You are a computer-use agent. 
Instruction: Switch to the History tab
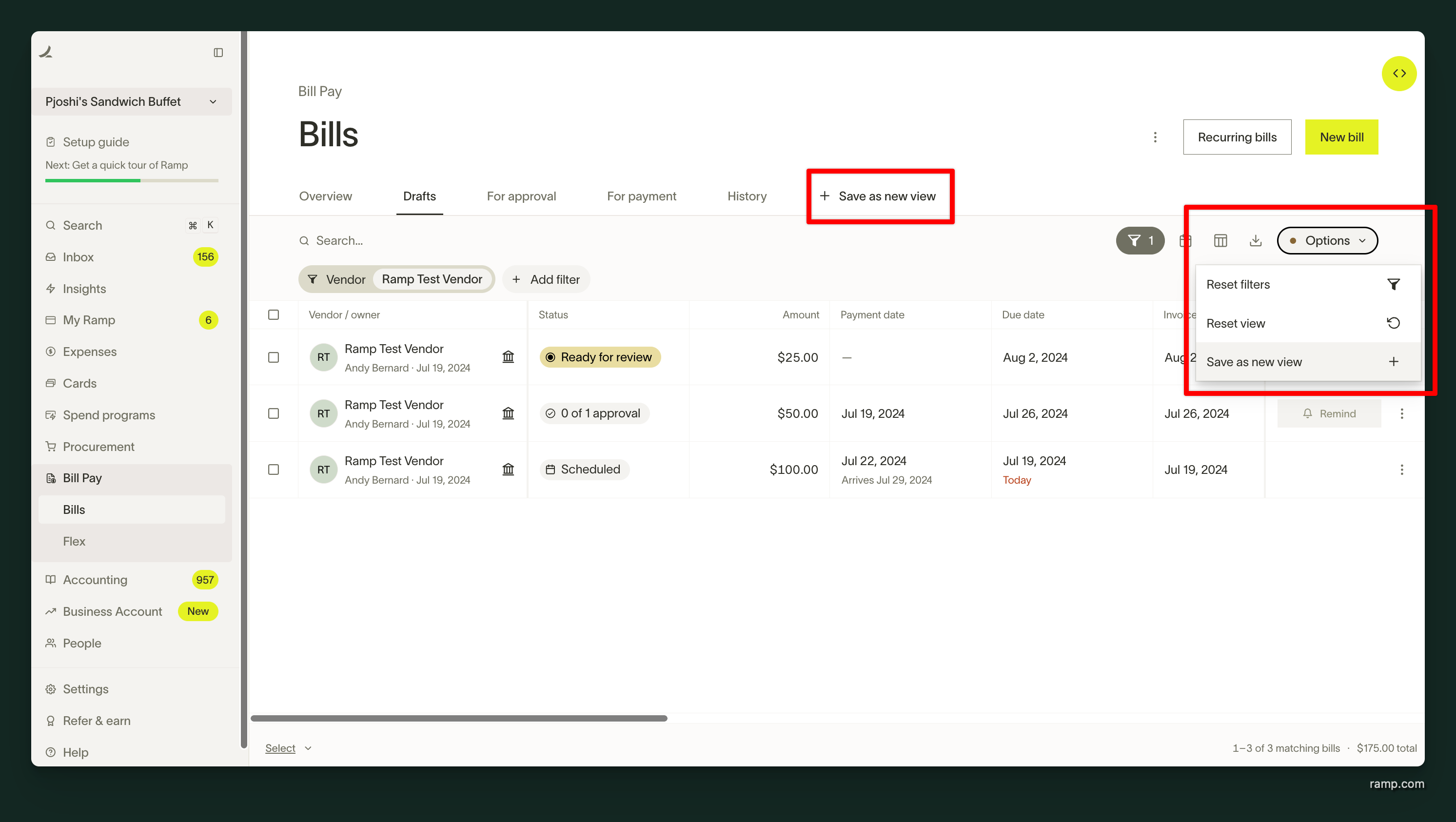[x=747, y=196]
